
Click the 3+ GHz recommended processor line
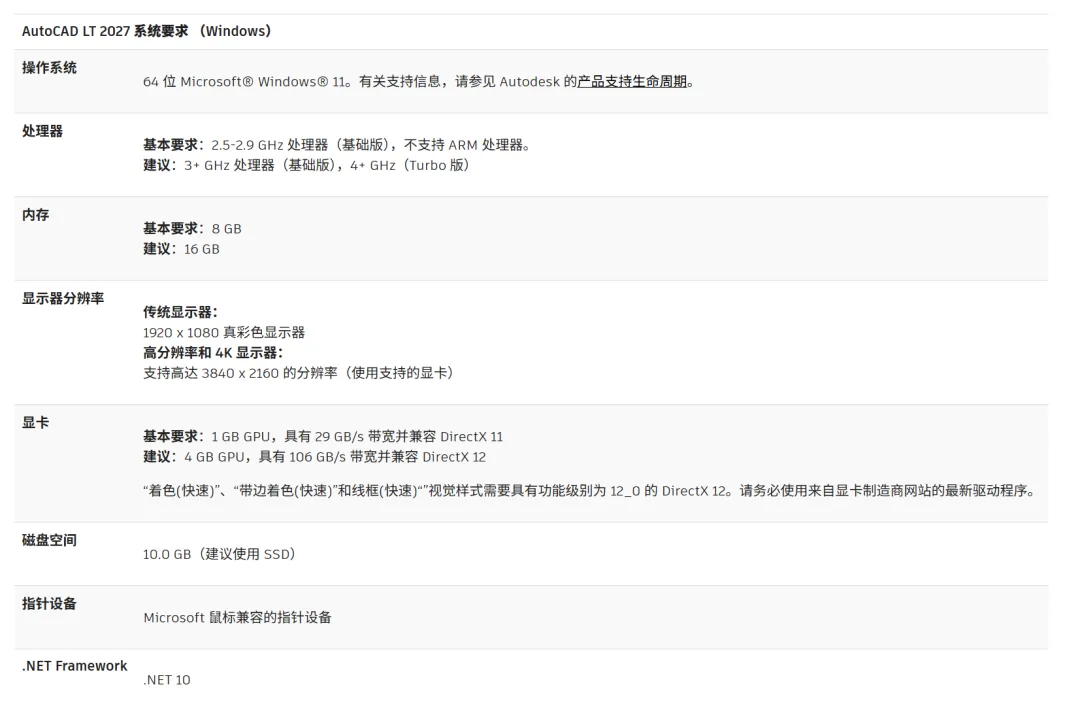pos(306,165)
